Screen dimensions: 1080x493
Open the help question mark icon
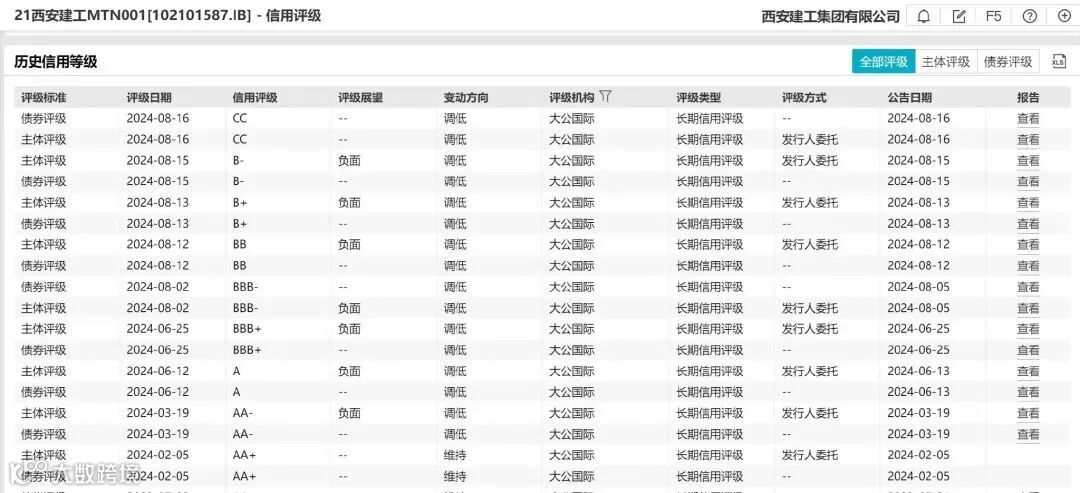tap(1029, 16)
